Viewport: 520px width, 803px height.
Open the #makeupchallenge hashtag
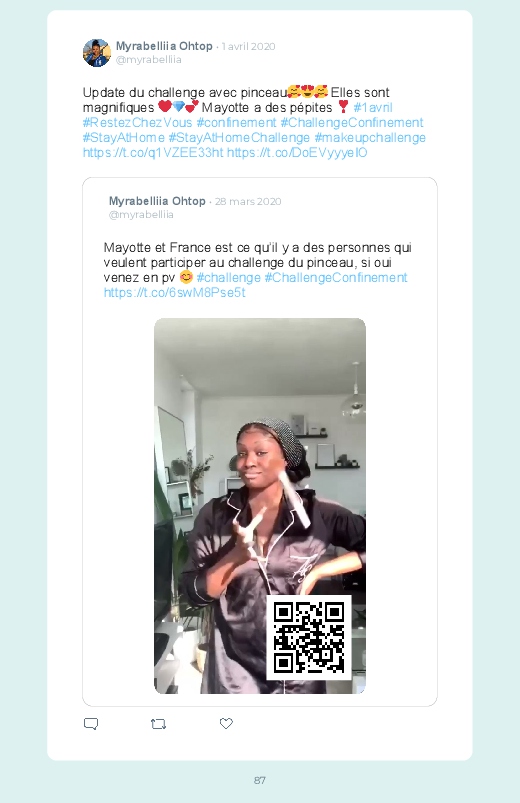[x=370, y=138]
